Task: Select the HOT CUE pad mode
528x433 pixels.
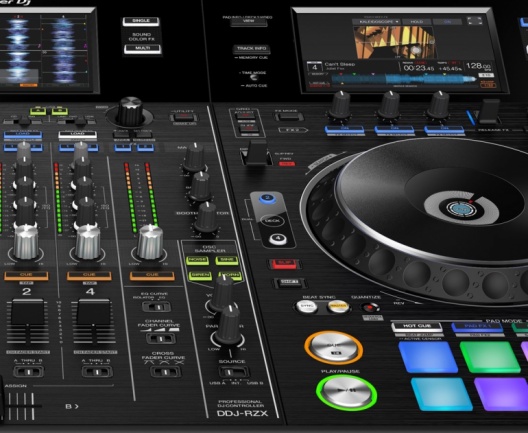Action: click(x=417, y=326)
